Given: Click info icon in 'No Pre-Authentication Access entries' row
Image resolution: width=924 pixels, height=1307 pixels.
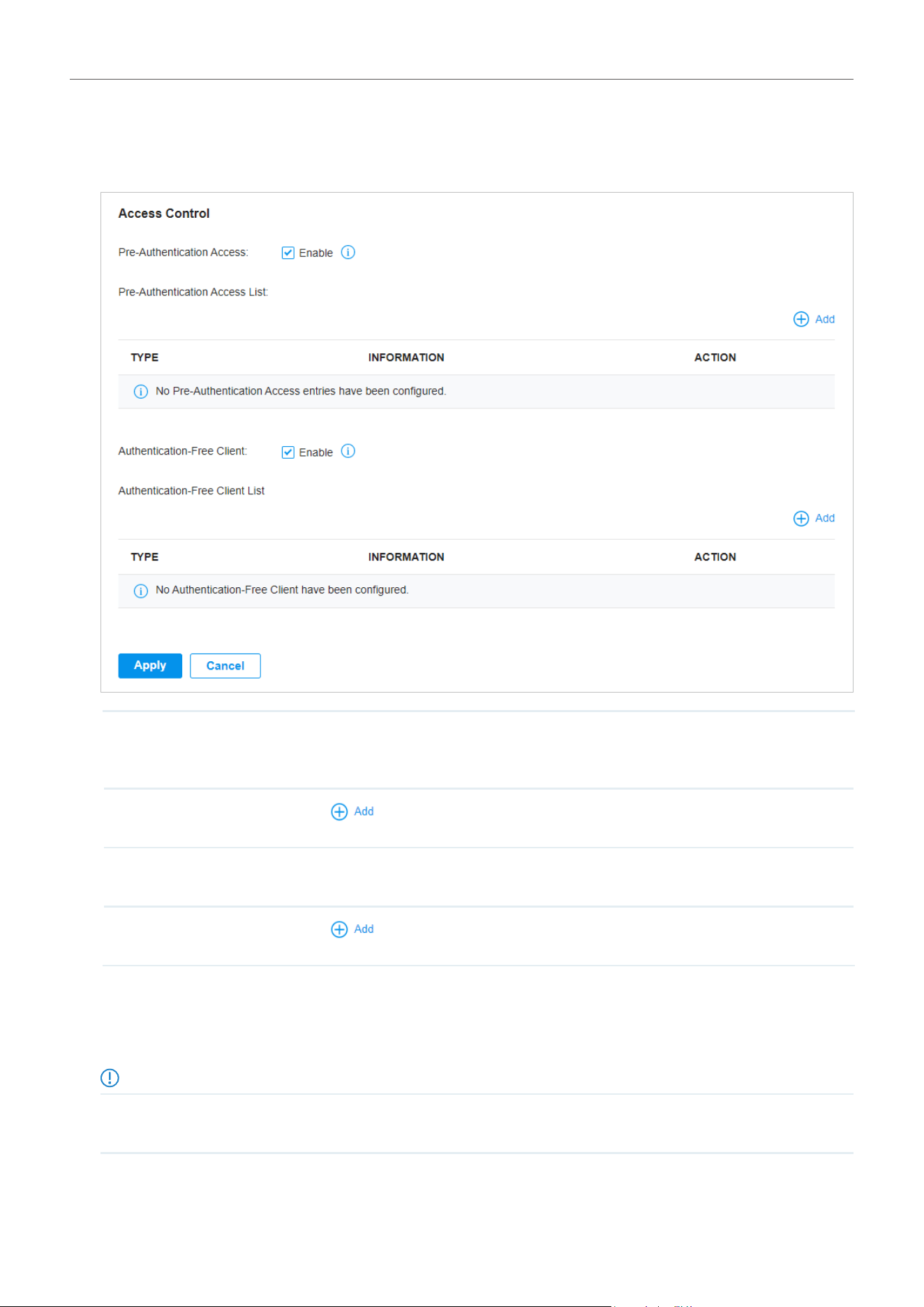Looking at the screenshot, I should coord(140,392).
